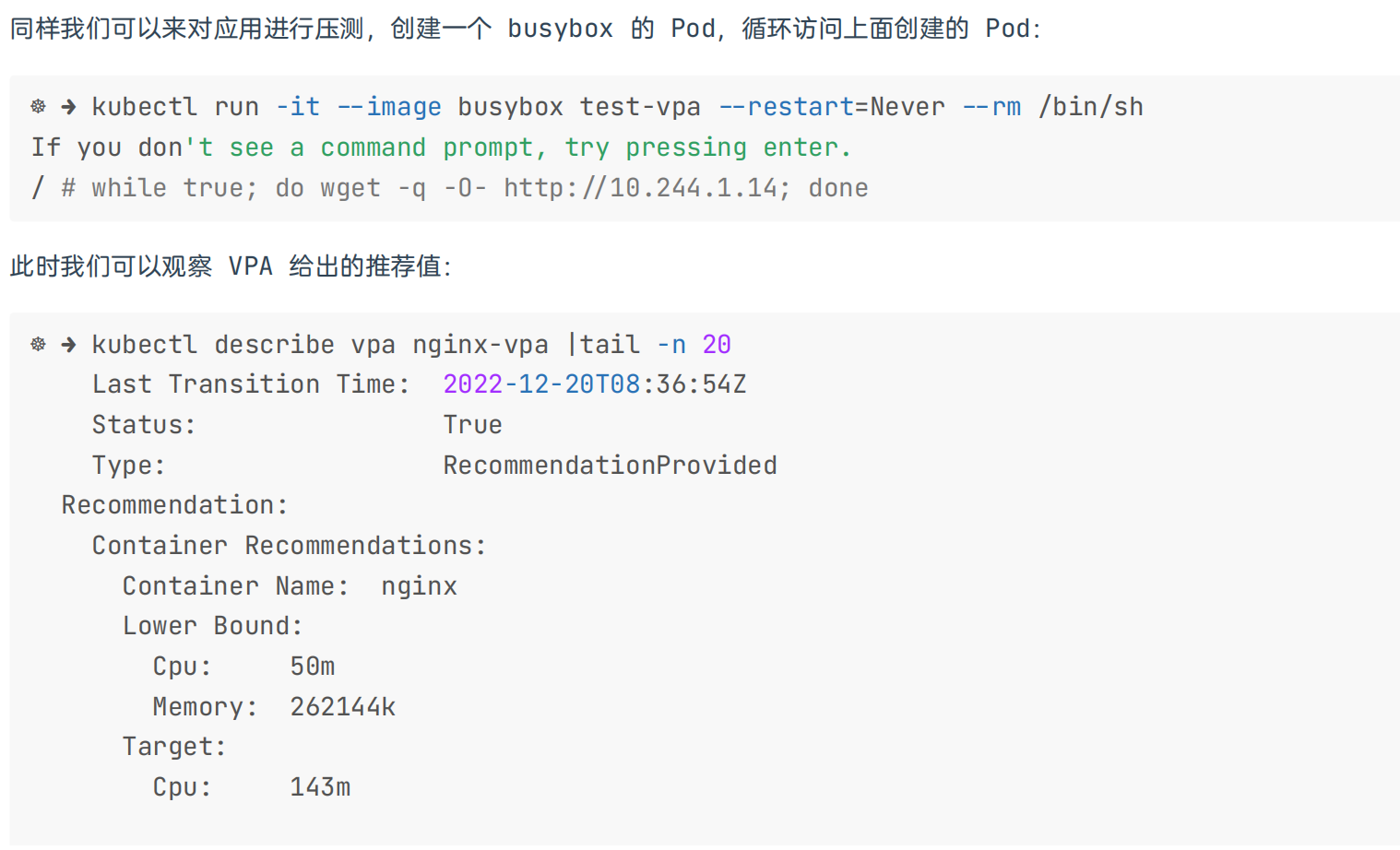Click the Target Cpu value 143m

[320, 787]
